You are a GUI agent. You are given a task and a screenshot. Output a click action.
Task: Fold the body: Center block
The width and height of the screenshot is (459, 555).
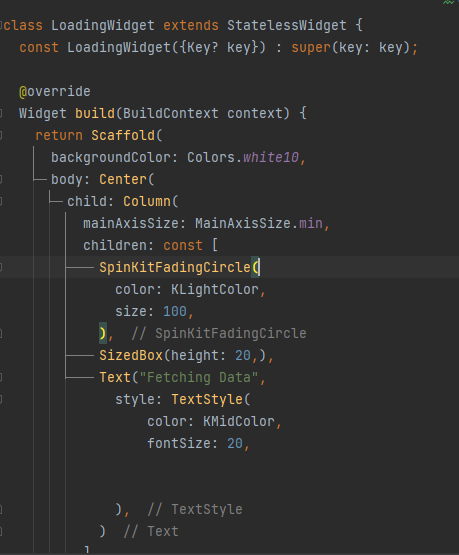click(1, 179)
